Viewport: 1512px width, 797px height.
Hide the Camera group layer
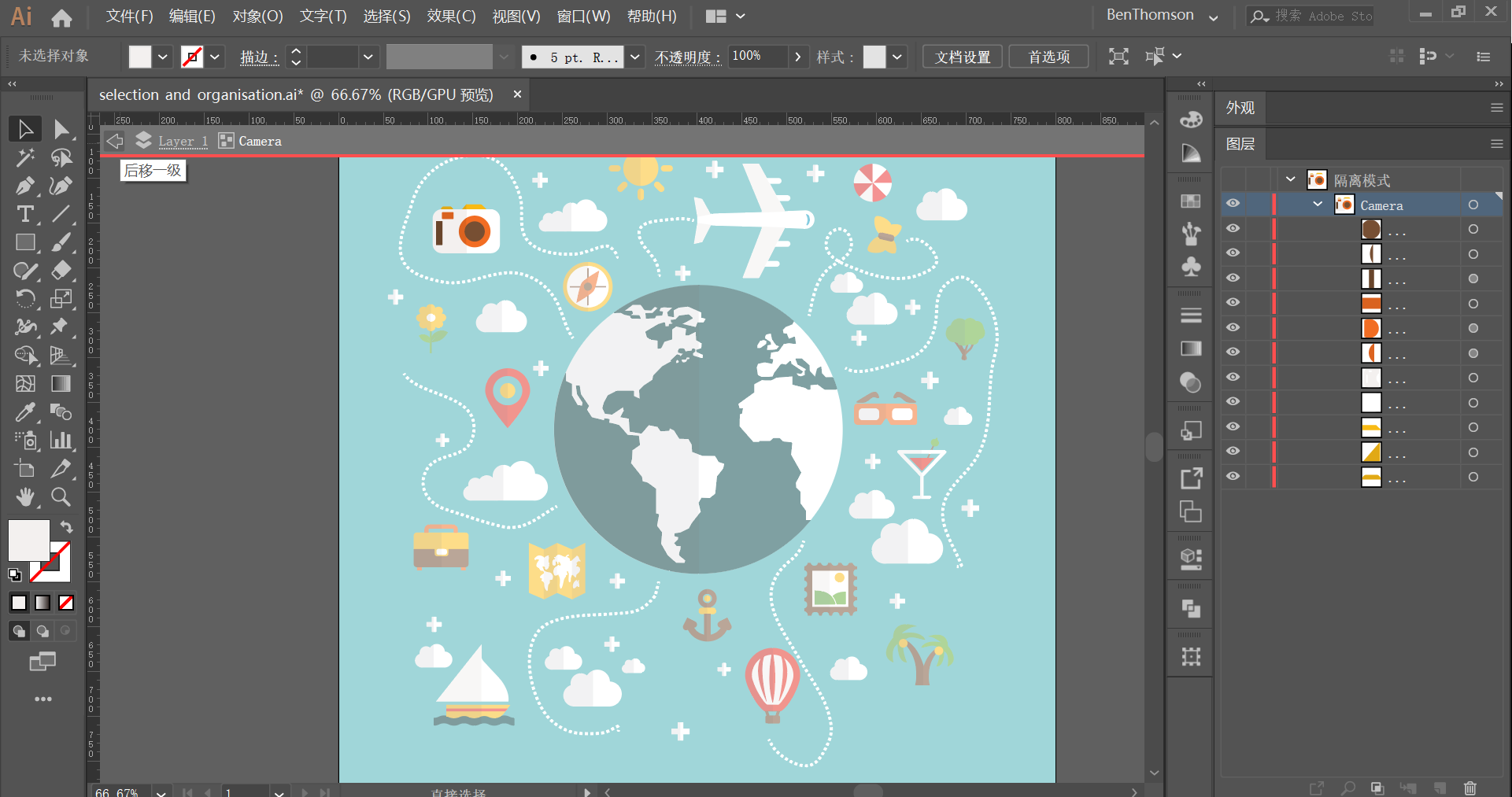1233,204
